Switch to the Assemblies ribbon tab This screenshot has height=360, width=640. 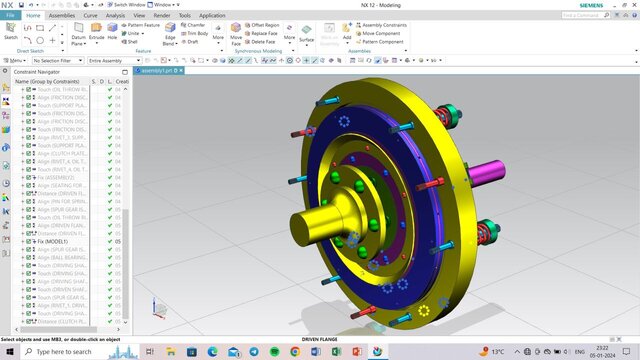(x=62, y=16)
